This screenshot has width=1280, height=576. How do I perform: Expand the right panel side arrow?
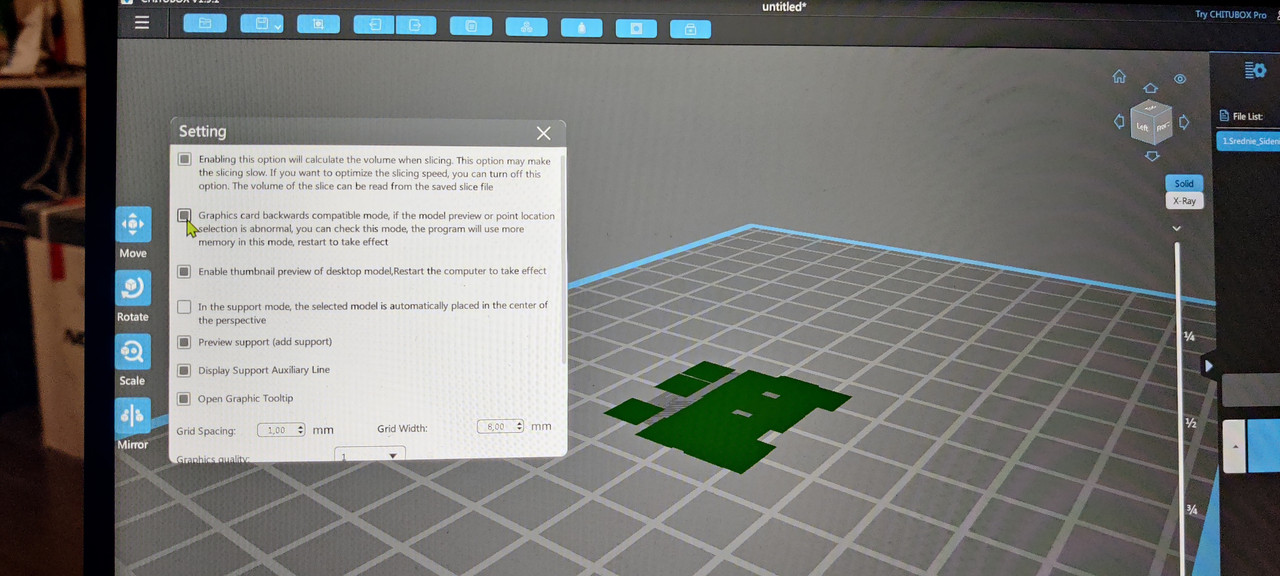pos(1208,366)
